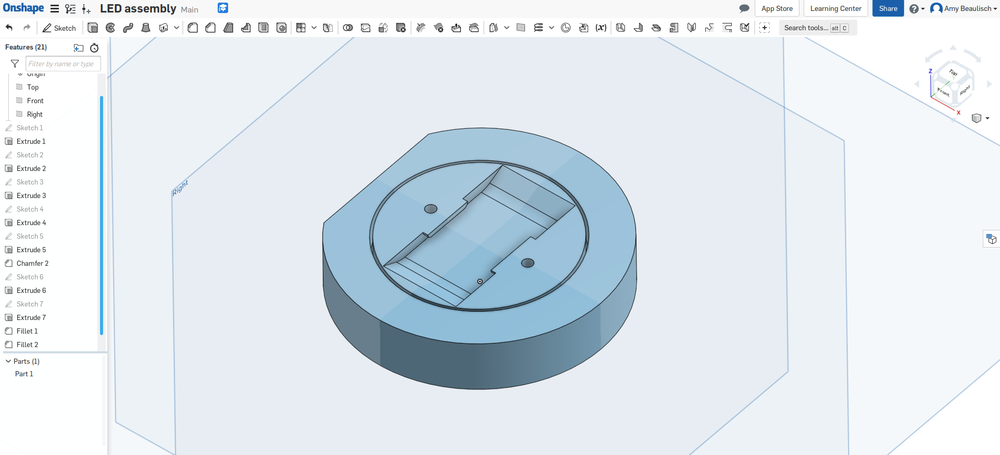
Task: Select Extrude 6 in the feature list
Action: [31, 290]
